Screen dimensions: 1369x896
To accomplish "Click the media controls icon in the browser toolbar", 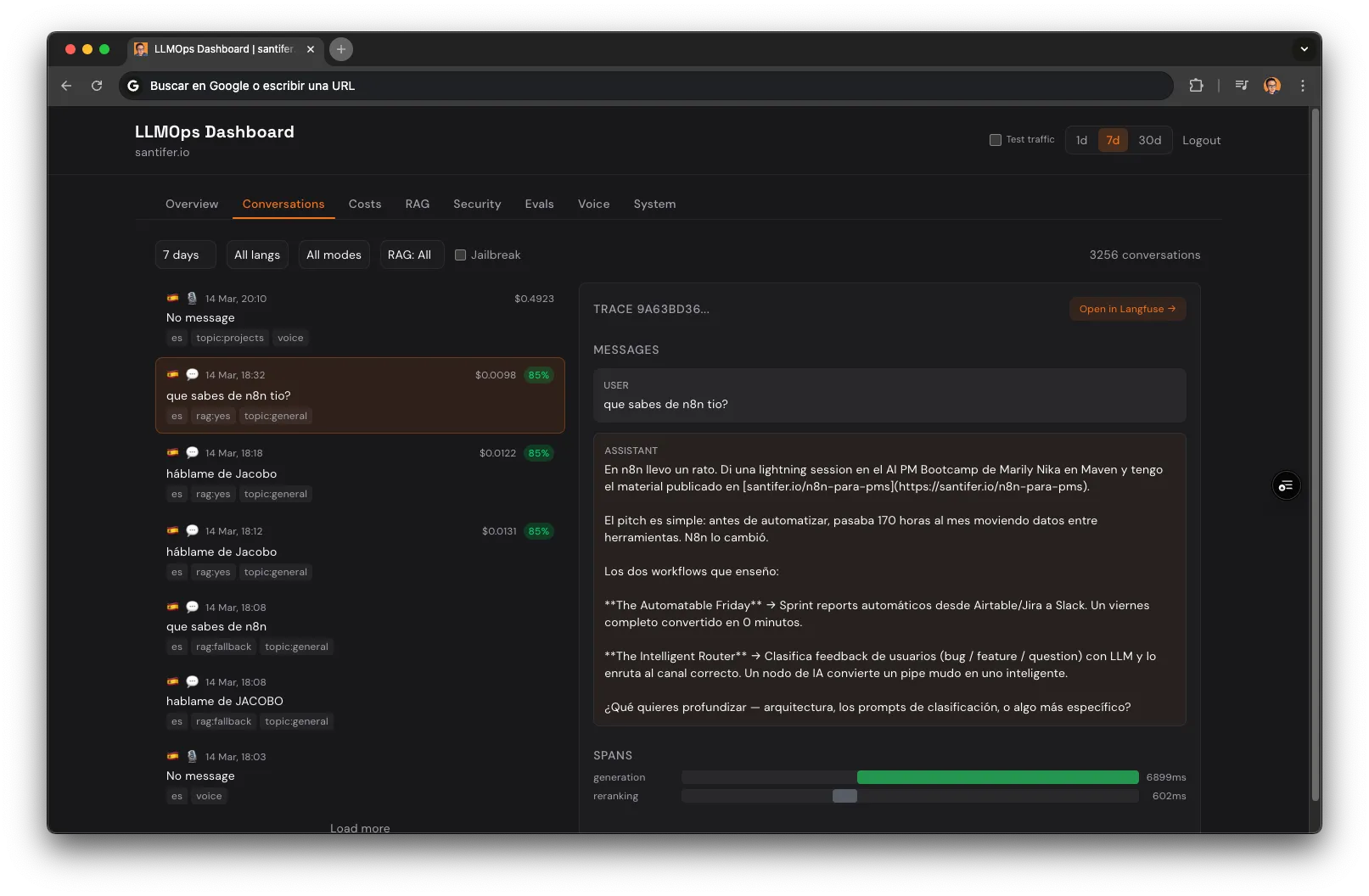I will coord(1241,85).
